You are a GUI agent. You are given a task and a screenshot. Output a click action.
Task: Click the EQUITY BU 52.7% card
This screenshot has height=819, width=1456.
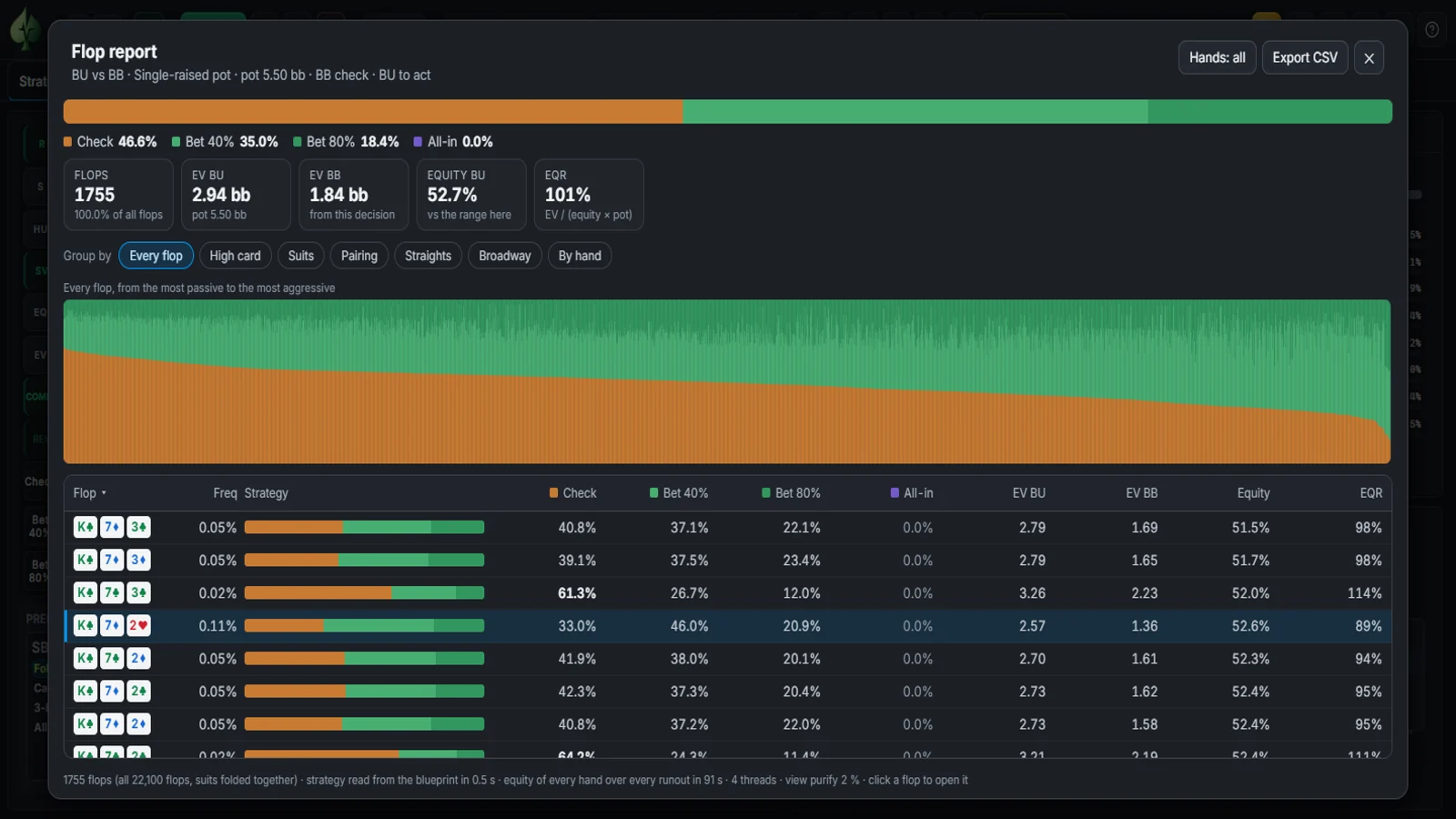471,195
